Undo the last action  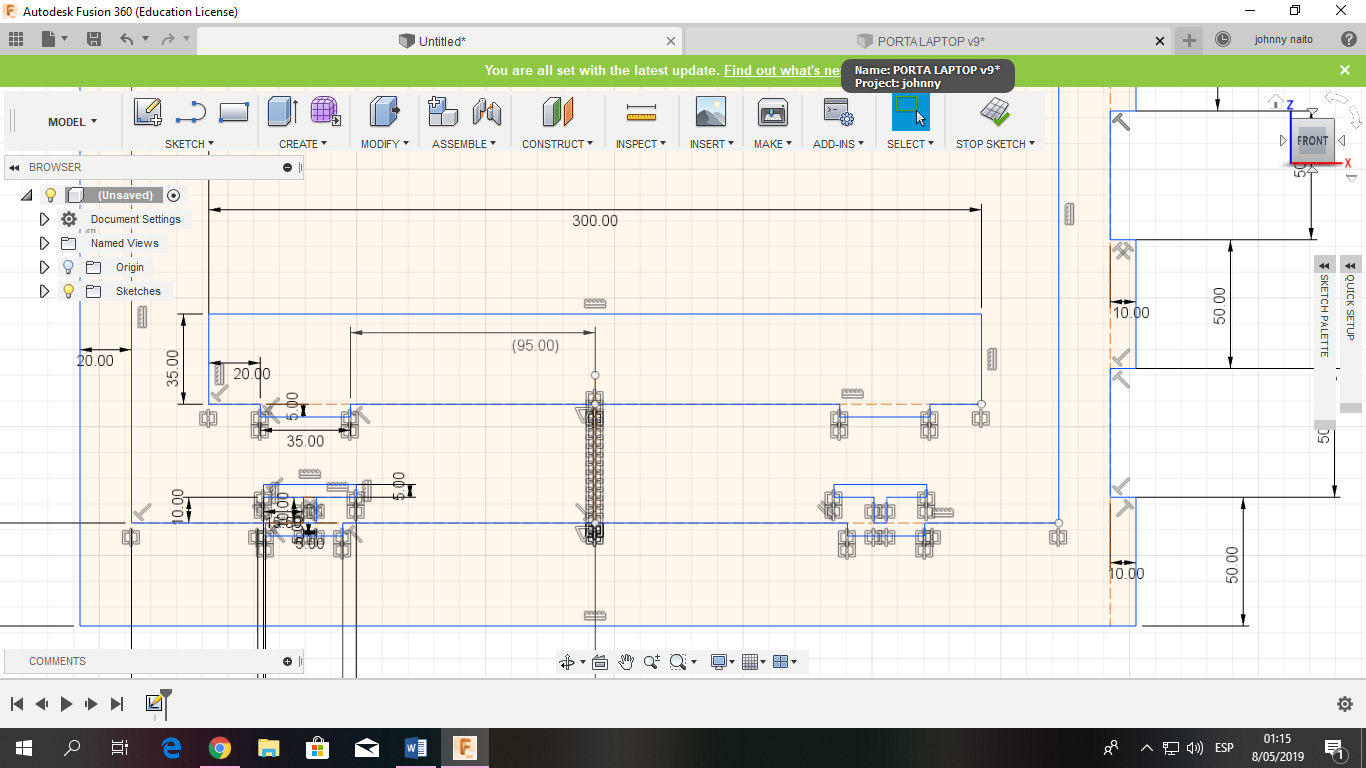pyautogui.click(x=127, y=40)
